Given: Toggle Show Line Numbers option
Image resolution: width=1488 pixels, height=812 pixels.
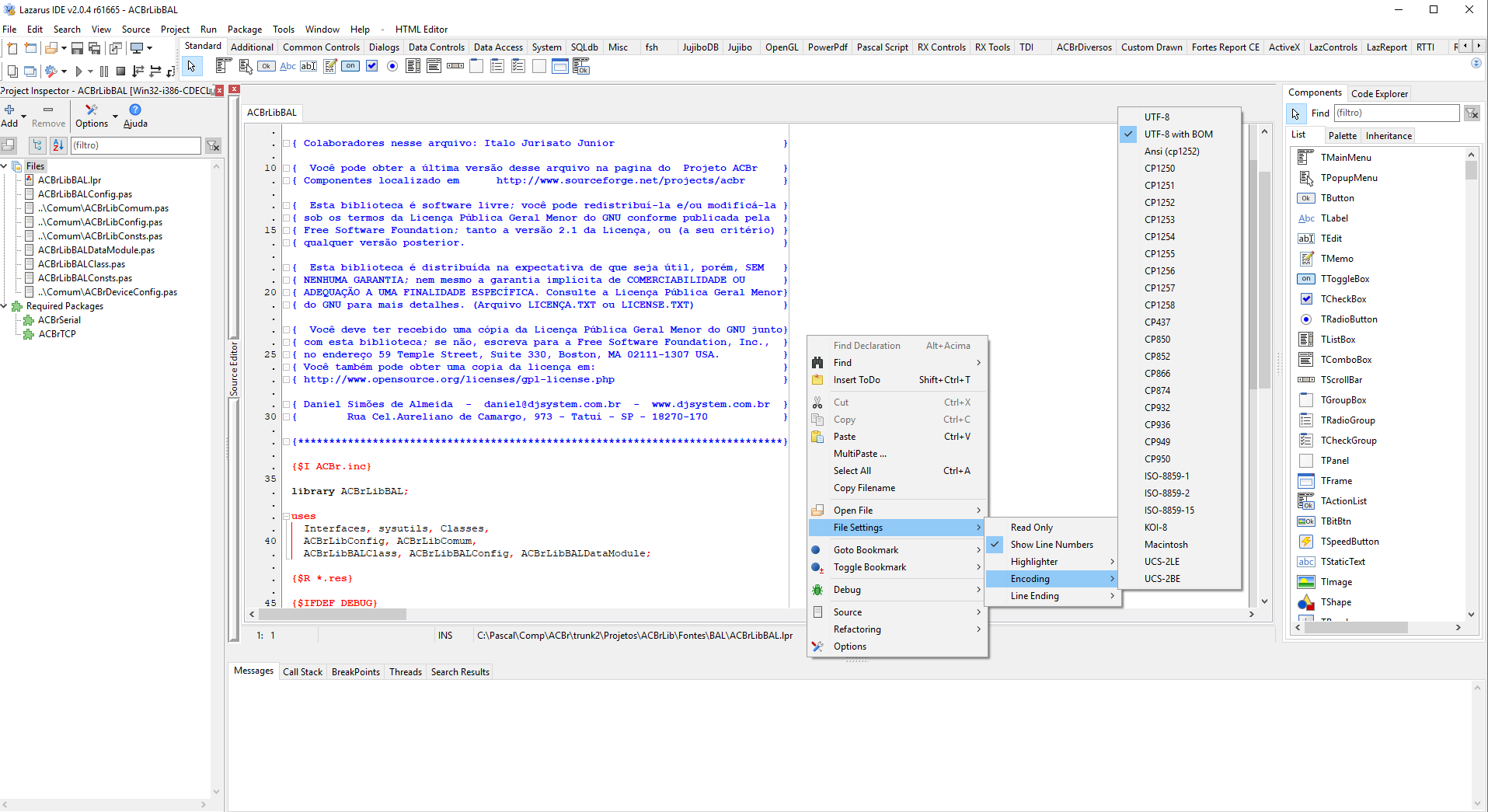Looking at the screenshot, I should (1051, 545).
